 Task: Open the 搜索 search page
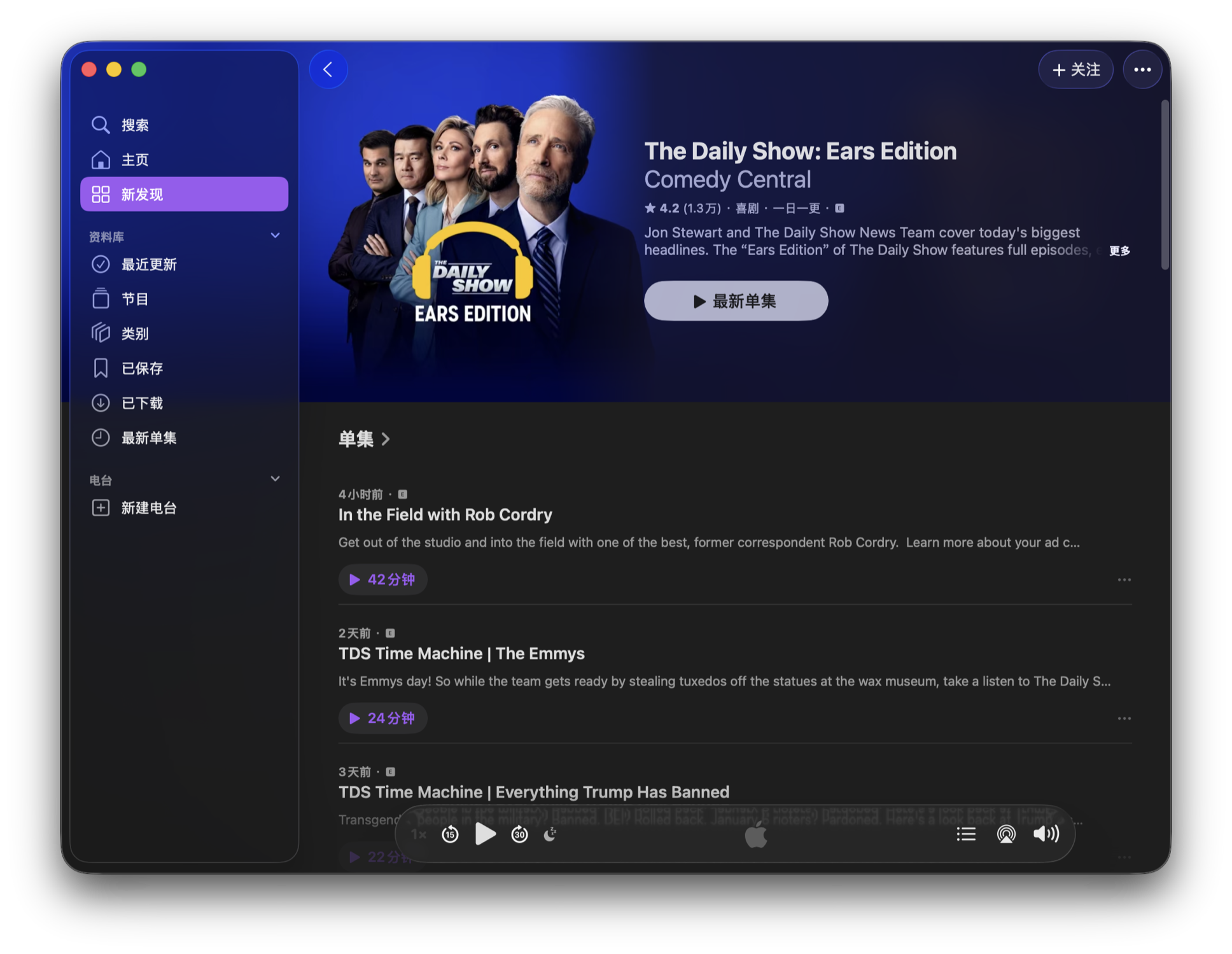tap(184, 125)
